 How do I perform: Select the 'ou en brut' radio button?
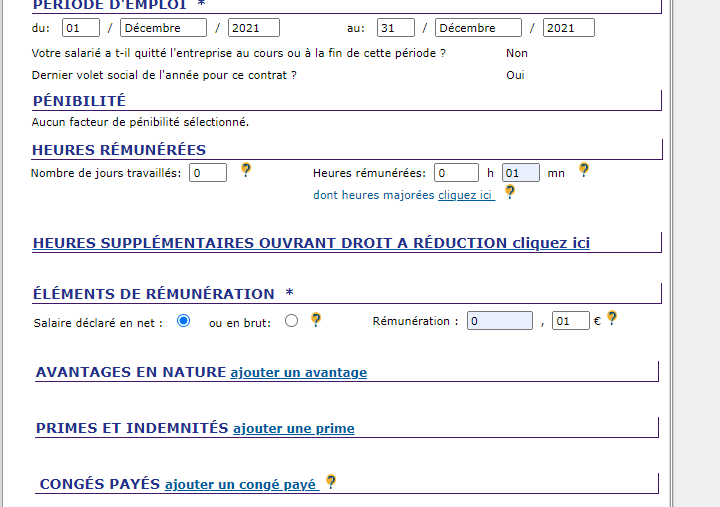pos(291,321)
